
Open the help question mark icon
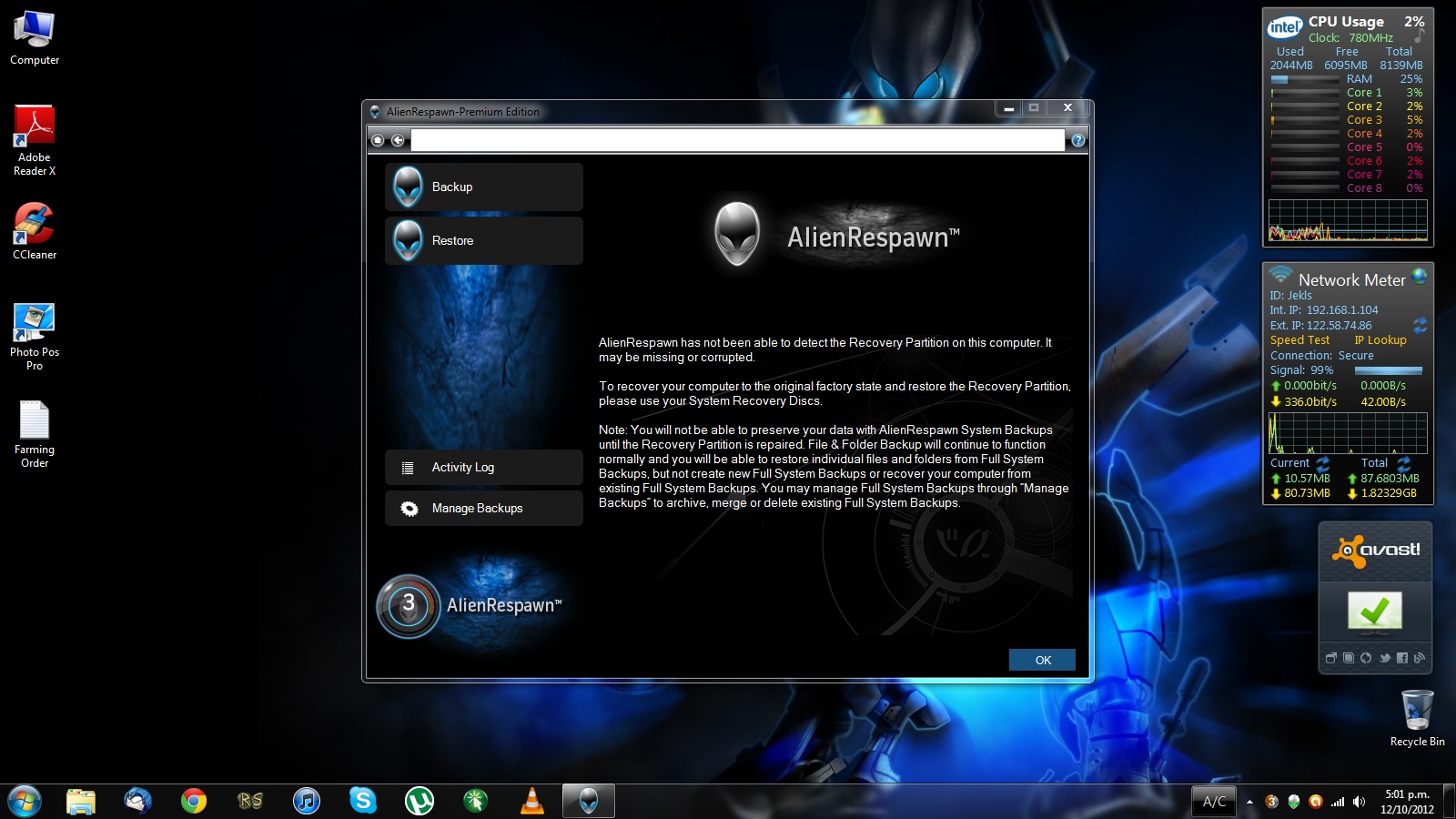[1078, 140]
